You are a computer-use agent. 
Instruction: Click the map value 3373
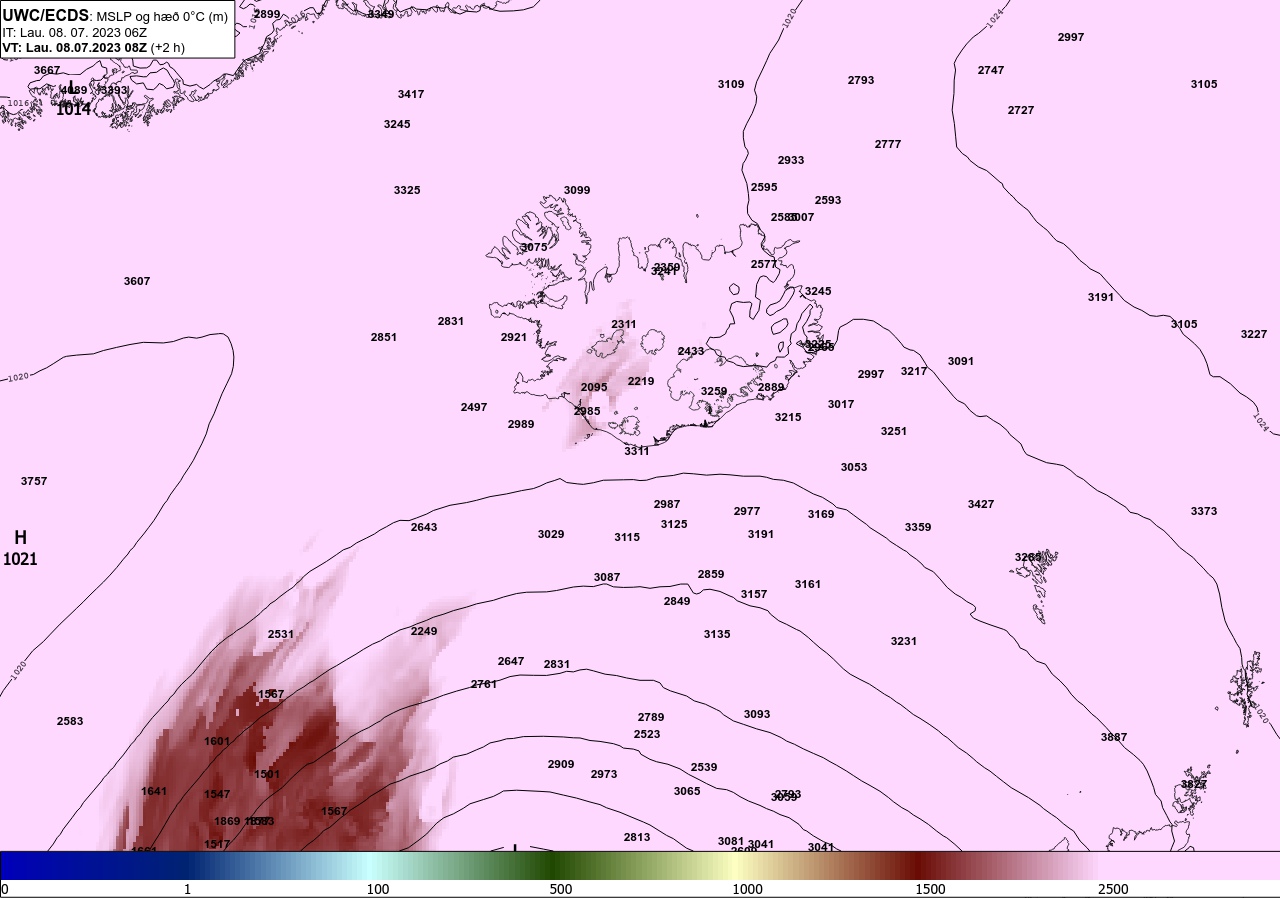[x=1204, y=511]
